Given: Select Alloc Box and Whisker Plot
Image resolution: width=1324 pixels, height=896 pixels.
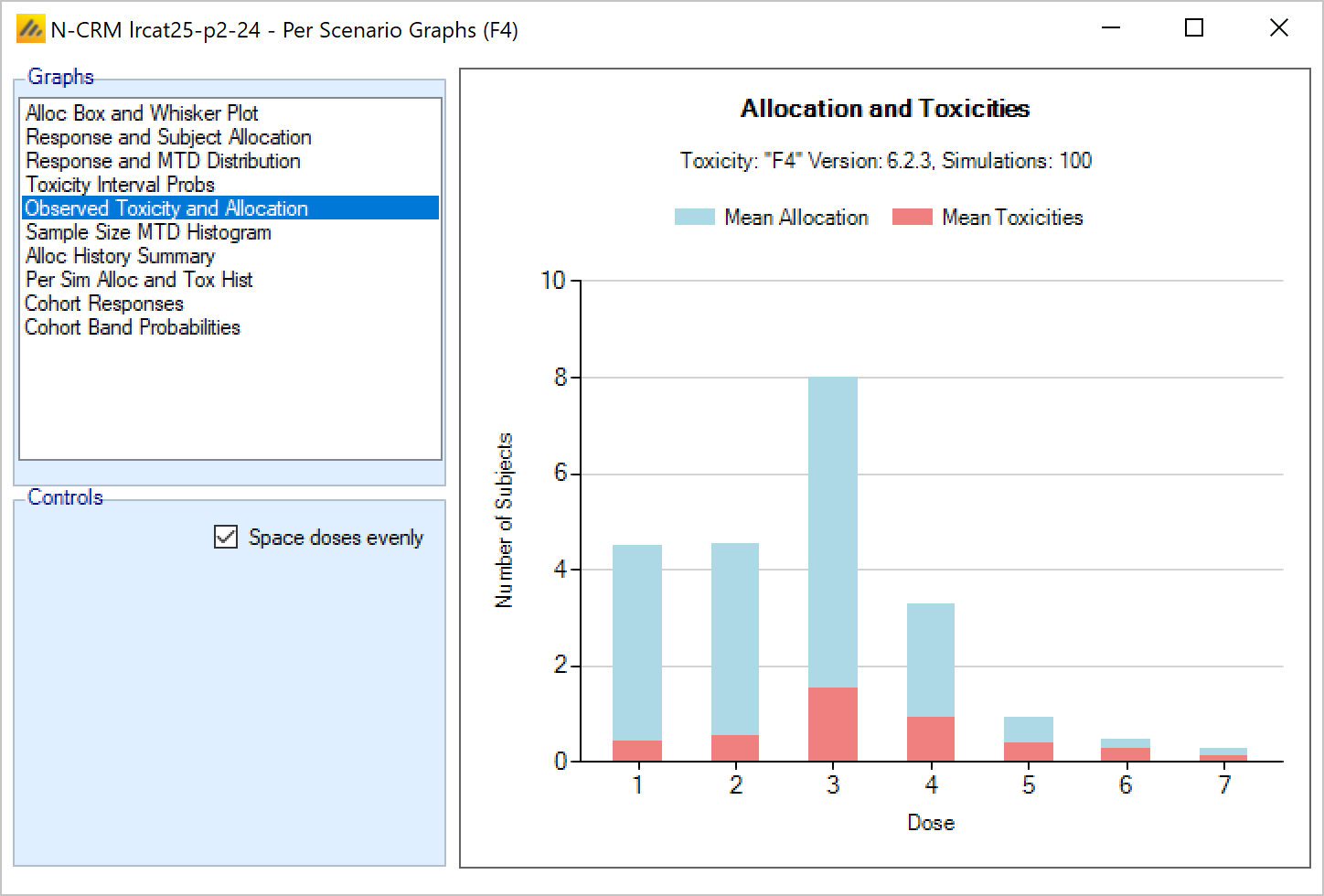Looking at the screenshot, I should click(x=142, y=113).
